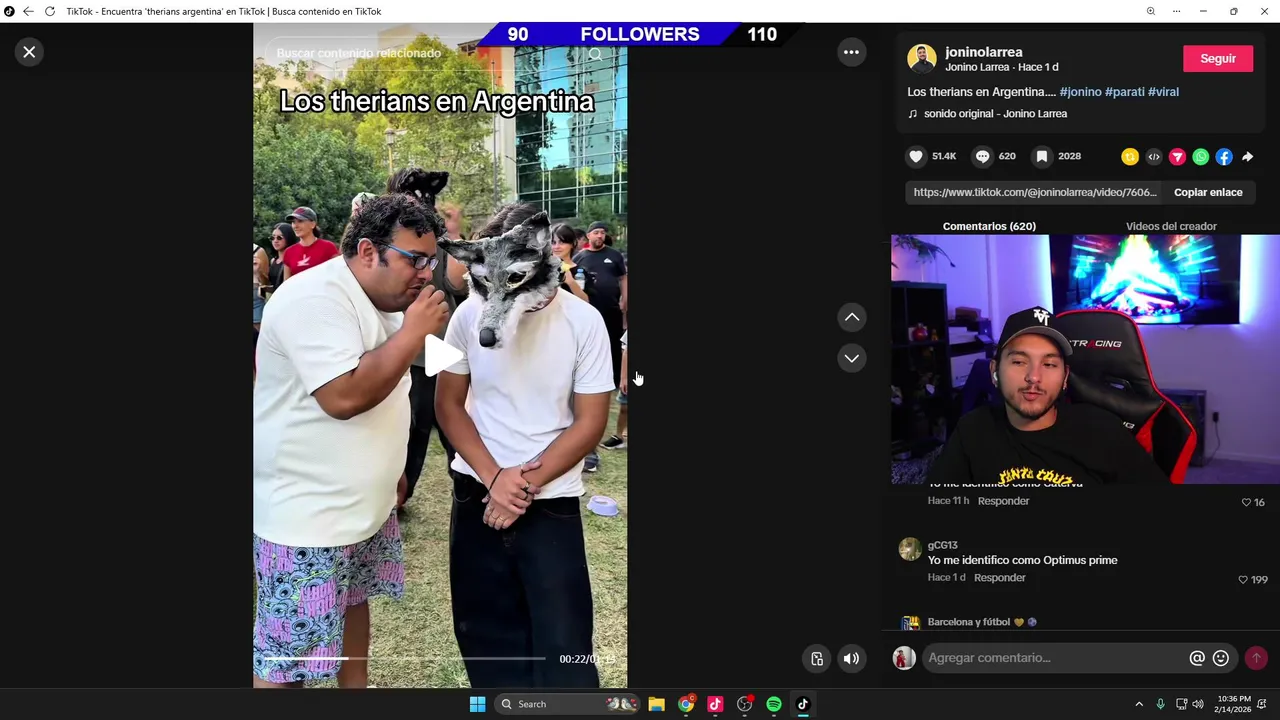Send to friends via red paper-plane icon
Screen dimensions: 1280x720
(1177, 157)
